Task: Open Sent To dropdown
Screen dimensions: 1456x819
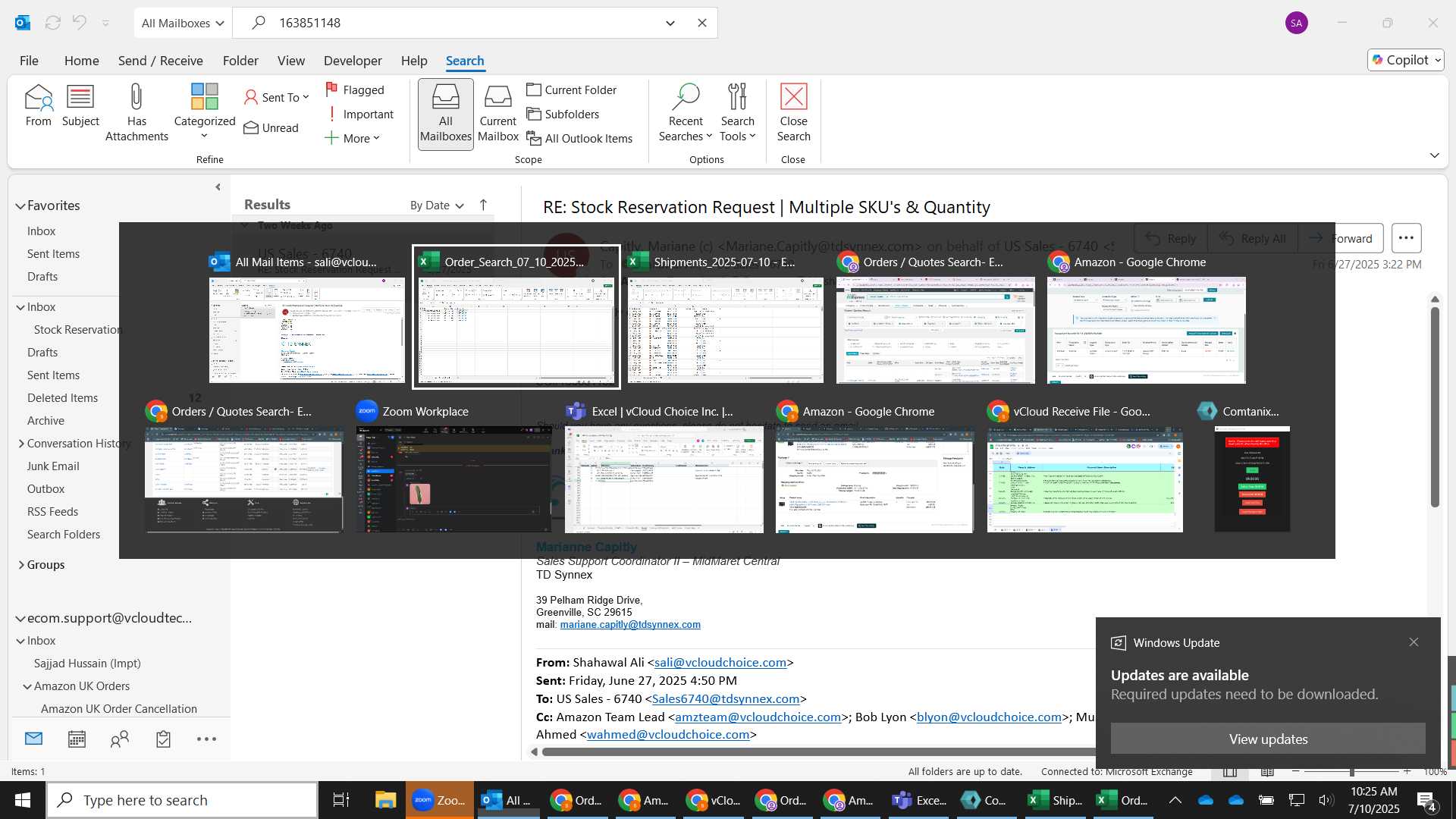Action: click(x=276, y=97)
